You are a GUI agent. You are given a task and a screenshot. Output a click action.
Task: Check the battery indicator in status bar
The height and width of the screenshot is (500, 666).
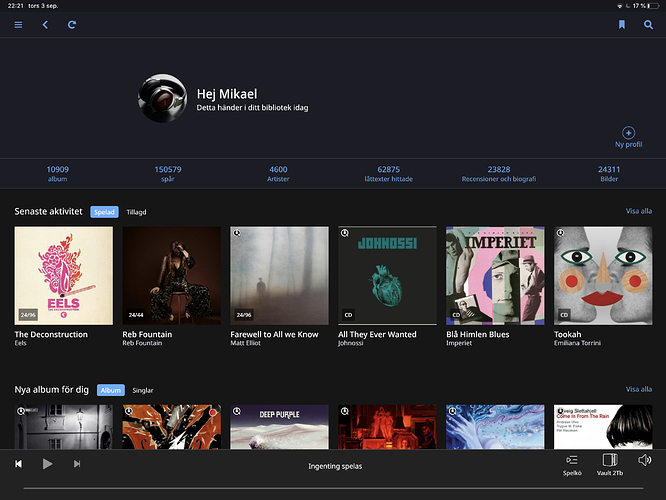[654, 6]
